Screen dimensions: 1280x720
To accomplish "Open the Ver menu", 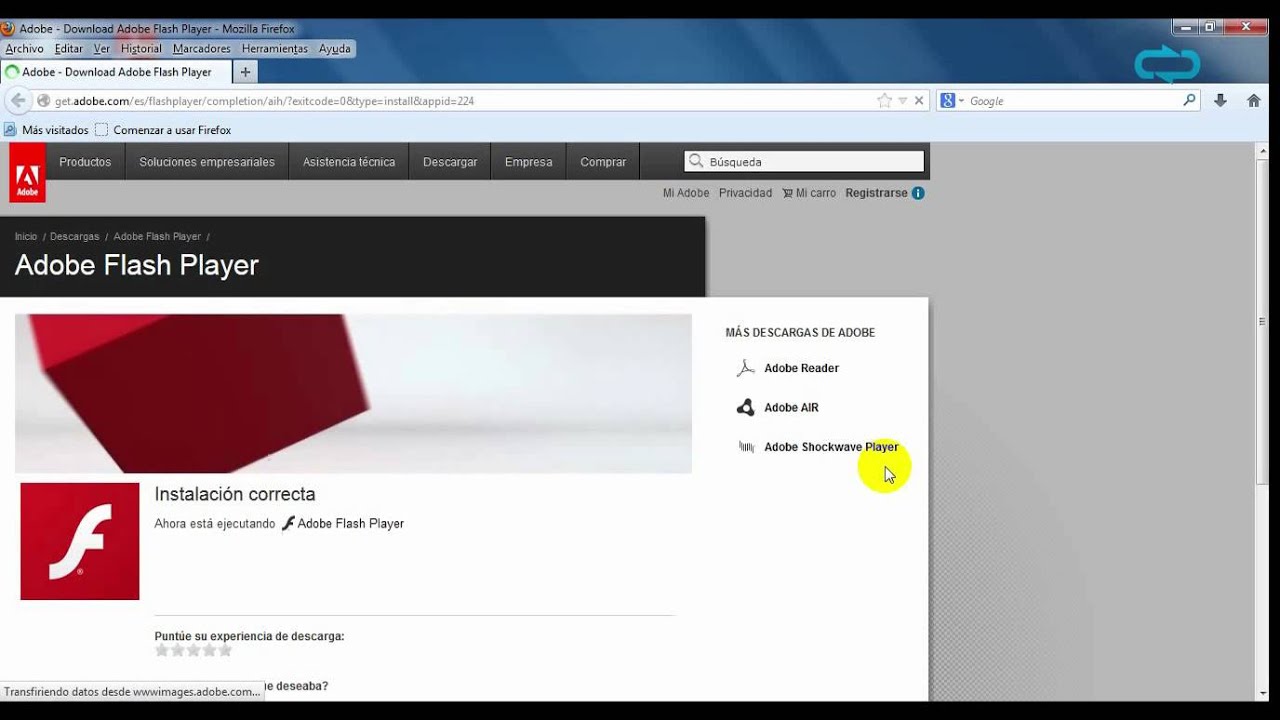I will coord(102,48).
